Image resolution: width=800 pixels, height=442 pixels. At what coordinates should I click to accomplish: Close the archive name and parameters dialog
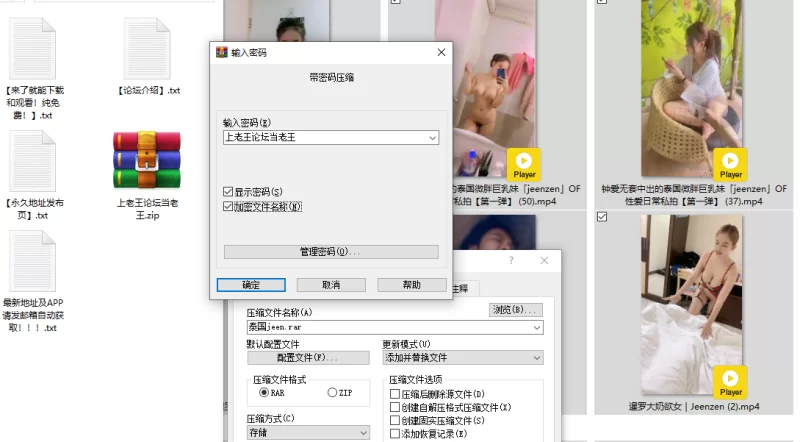[544, 260]
